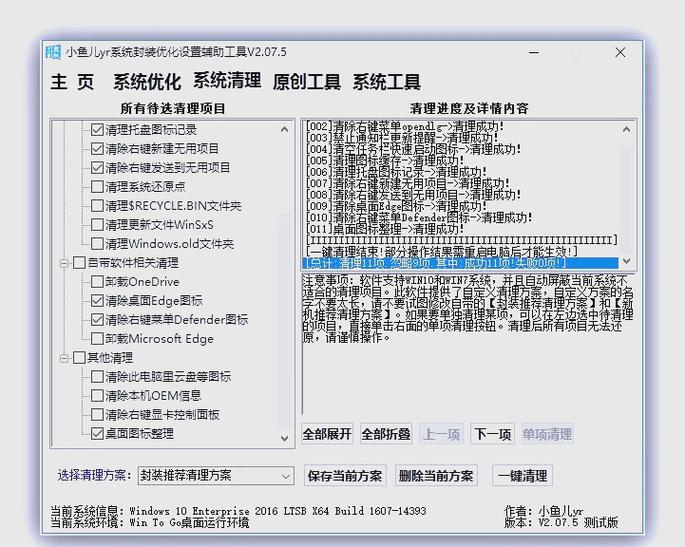Tick the 自带软件相关清理 group checkbox
This screenshot has height=547, width=685.
point(79,263)
